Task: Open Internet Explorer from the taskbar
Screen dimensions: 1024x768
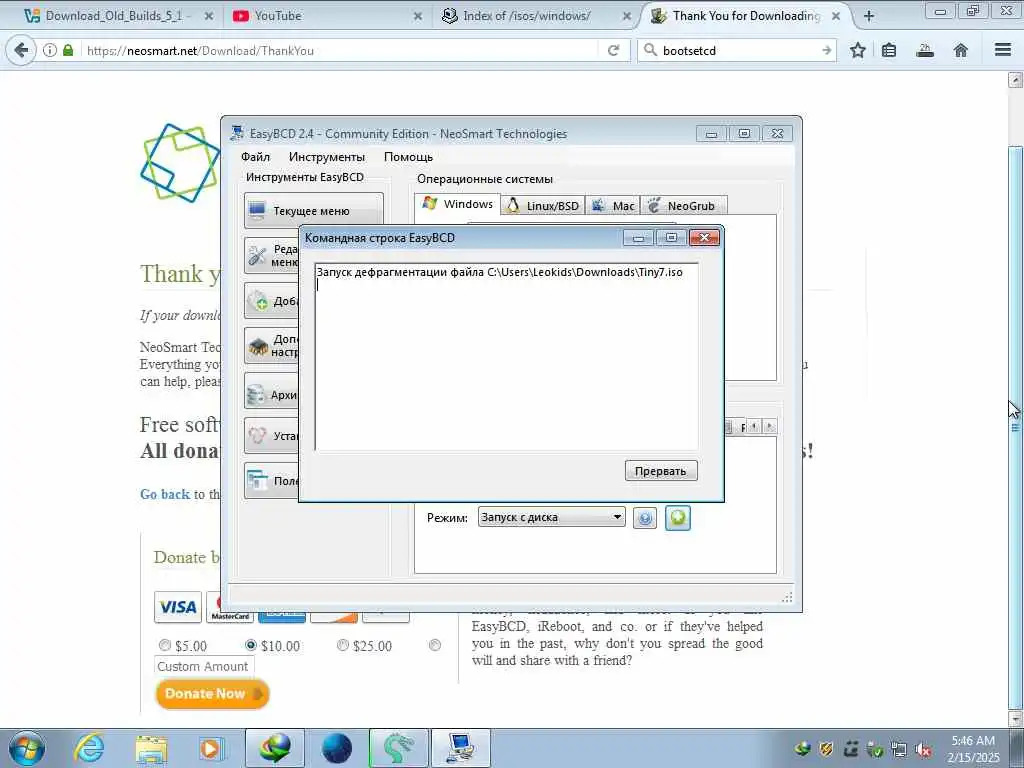Action: click(x=89, y=748)
